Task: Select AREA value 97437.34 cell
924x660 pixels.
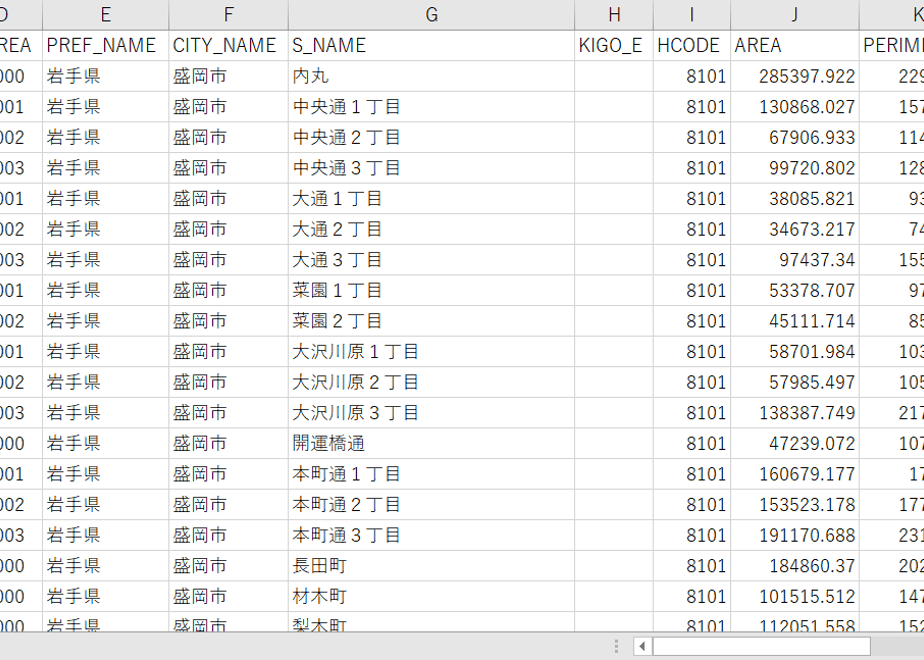Action: pyautogui.click(x=794, y=260)
